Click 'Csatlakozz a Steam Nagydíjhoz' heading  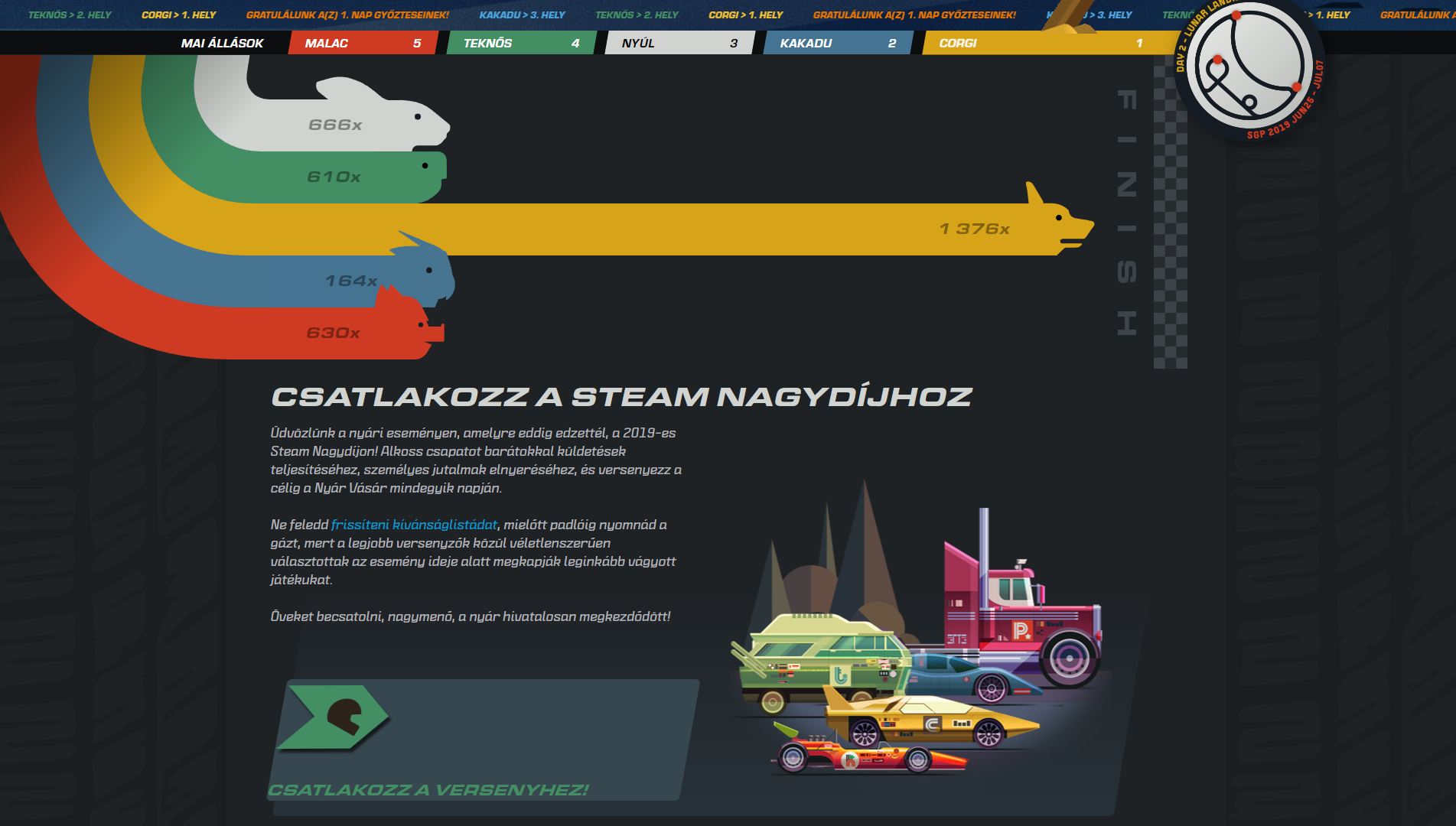(621, 397)
